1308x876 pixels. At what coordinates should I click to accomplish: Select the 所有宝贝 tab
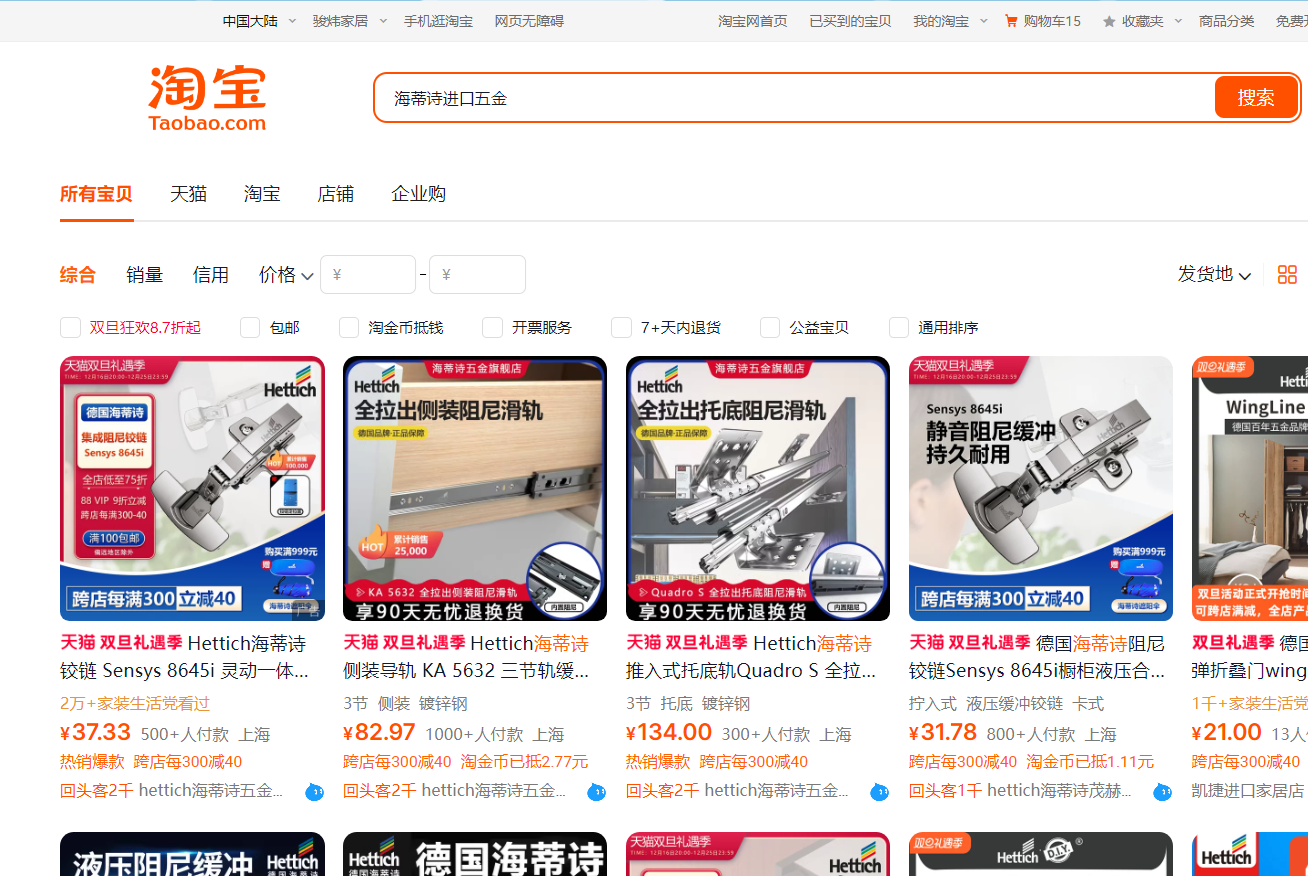pyautogui.click(x=96, y=194)
